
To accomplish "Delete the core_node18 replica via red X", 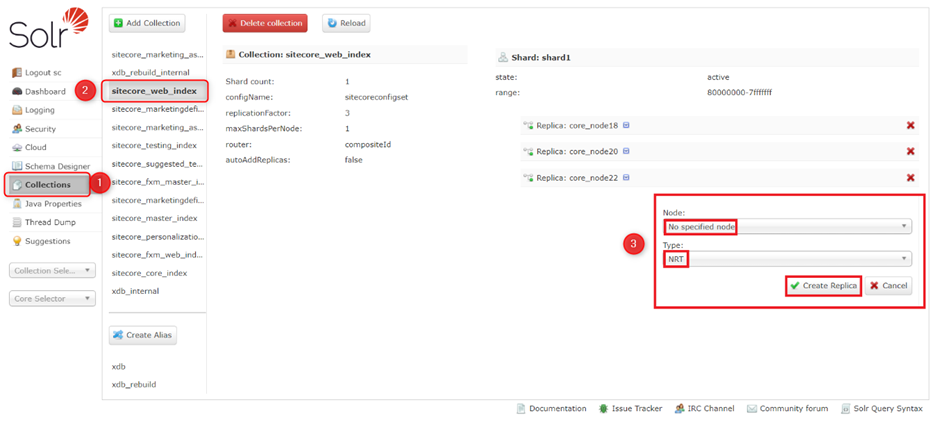I will coord(910,125).
